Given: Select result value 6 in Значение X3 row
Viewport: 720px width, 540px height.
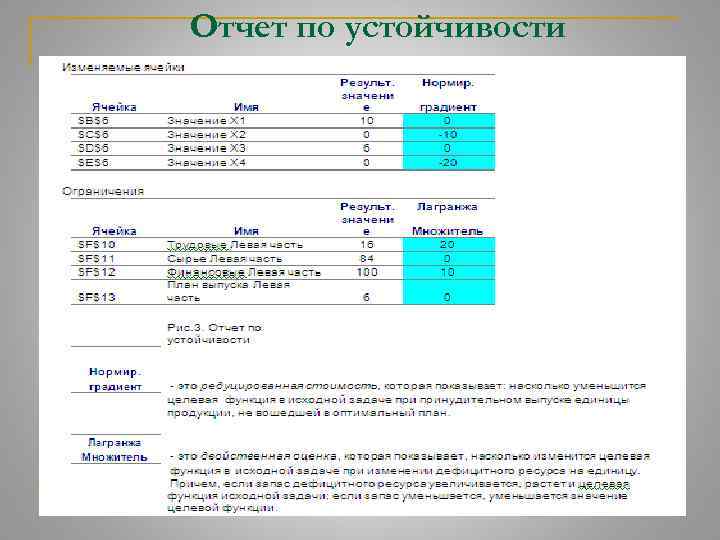Looking at the screenshot, I should [366, 148].
